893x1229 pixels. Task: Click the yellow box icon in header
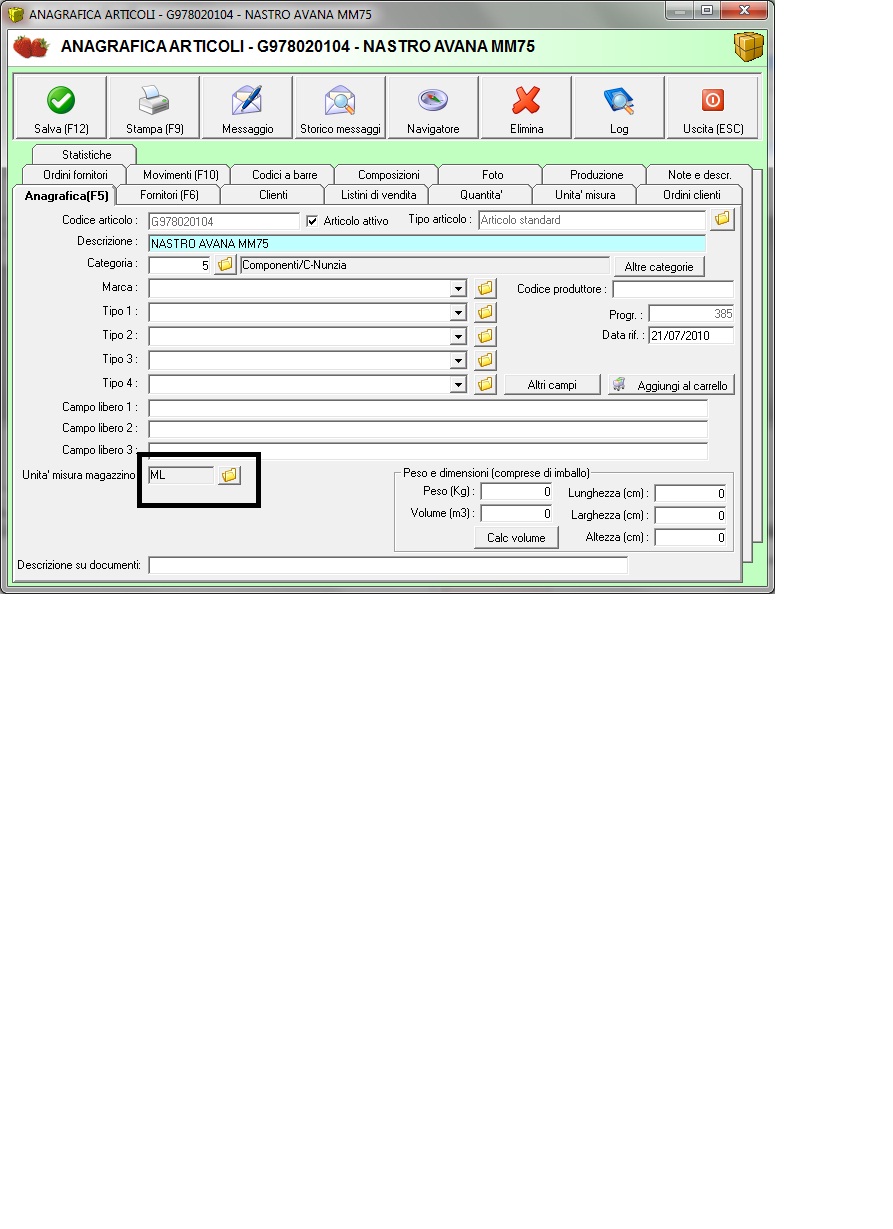pyautogui.click(x=748, y=46)
